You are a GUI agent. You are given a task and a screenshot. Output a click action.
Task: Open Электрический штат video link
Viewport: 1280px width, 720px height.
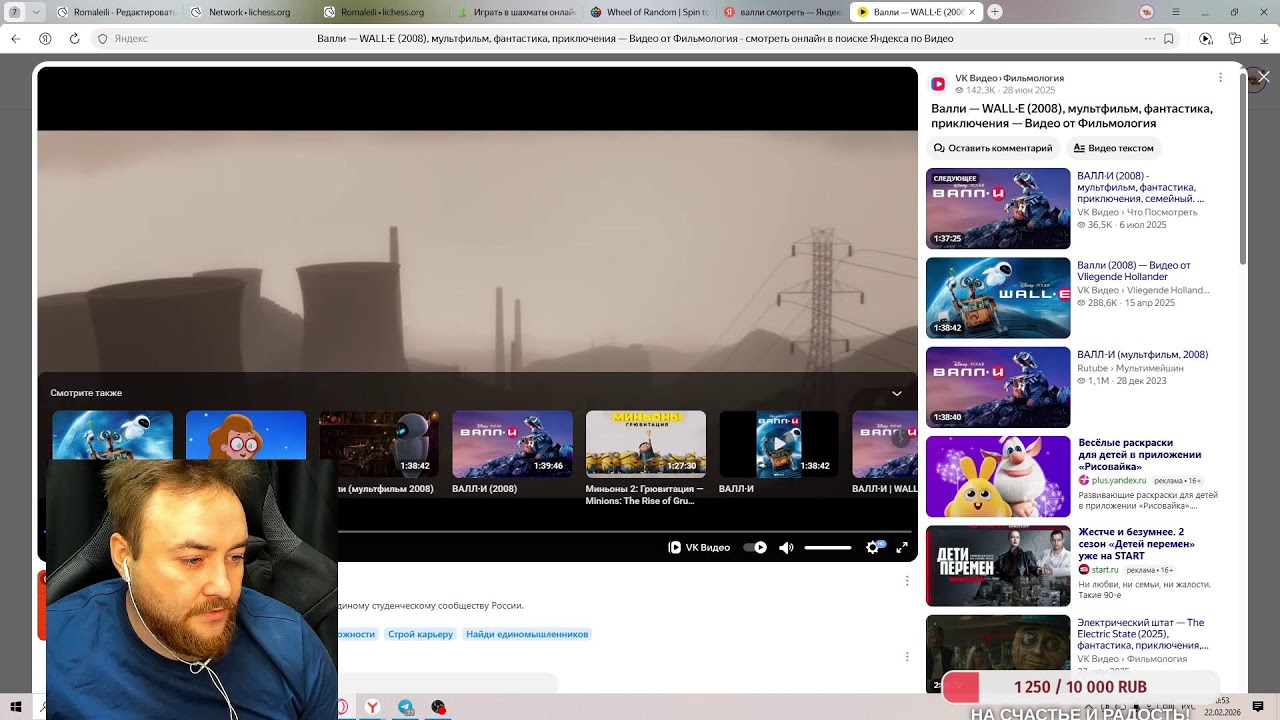pyautogui.click(x=1142, y=634)
